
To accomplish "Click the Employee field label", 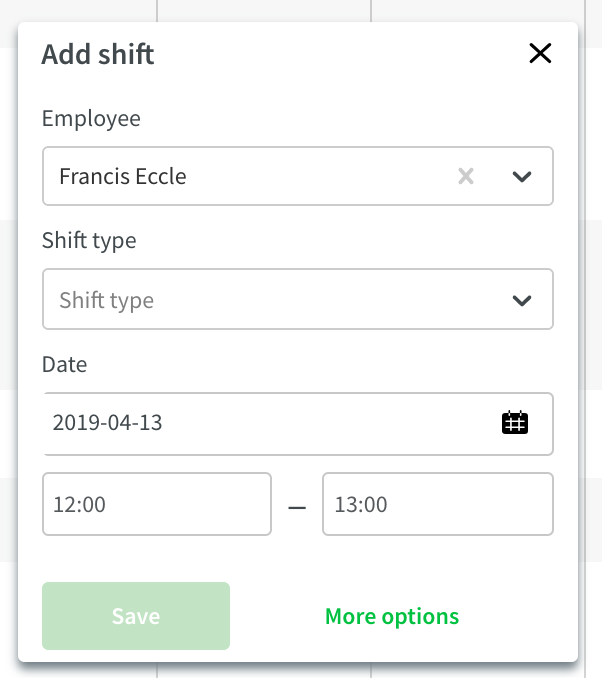I will tap(91, 118).
